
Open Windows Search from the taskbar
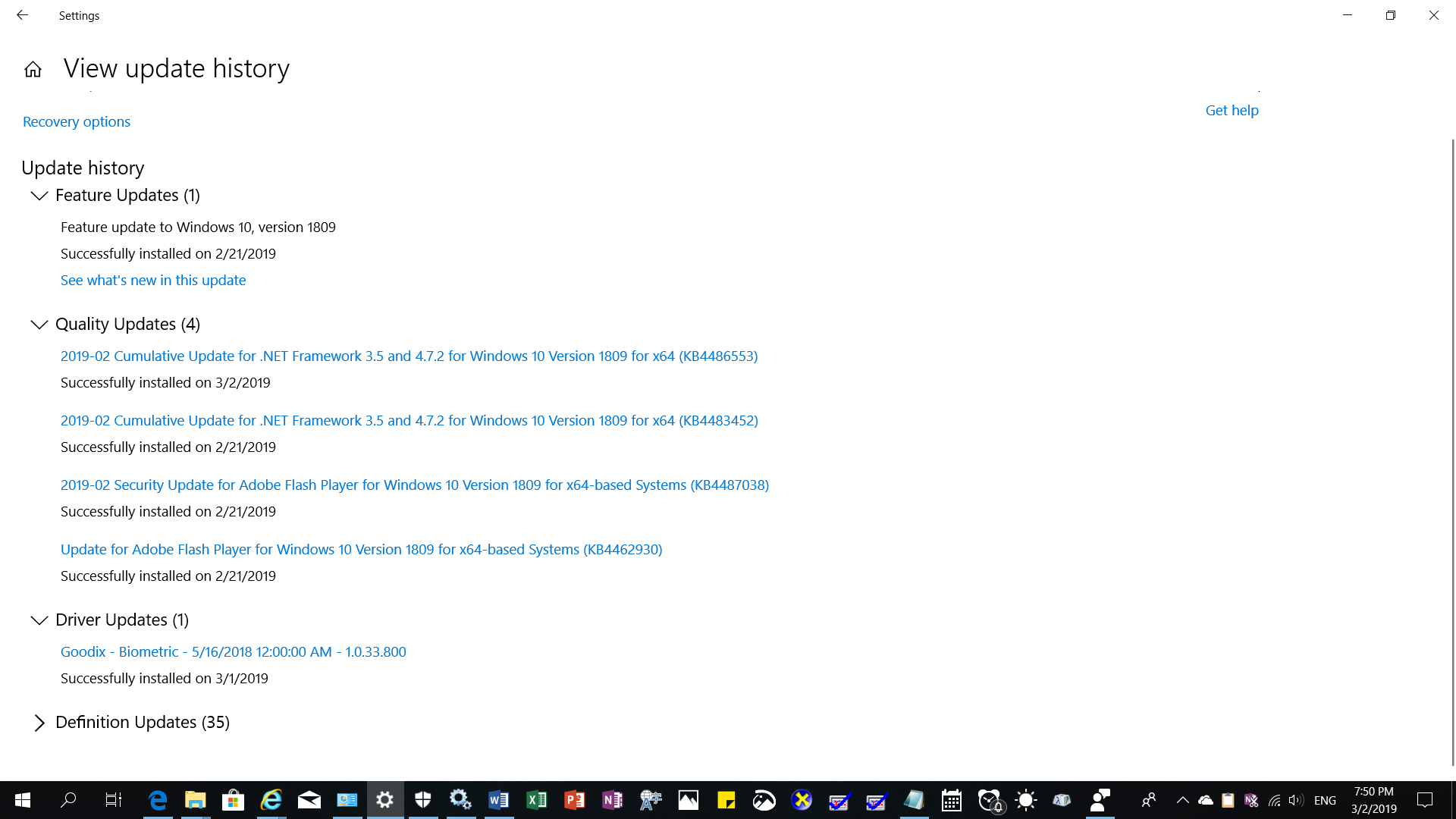pyautogui.click(x=68, y=800)
